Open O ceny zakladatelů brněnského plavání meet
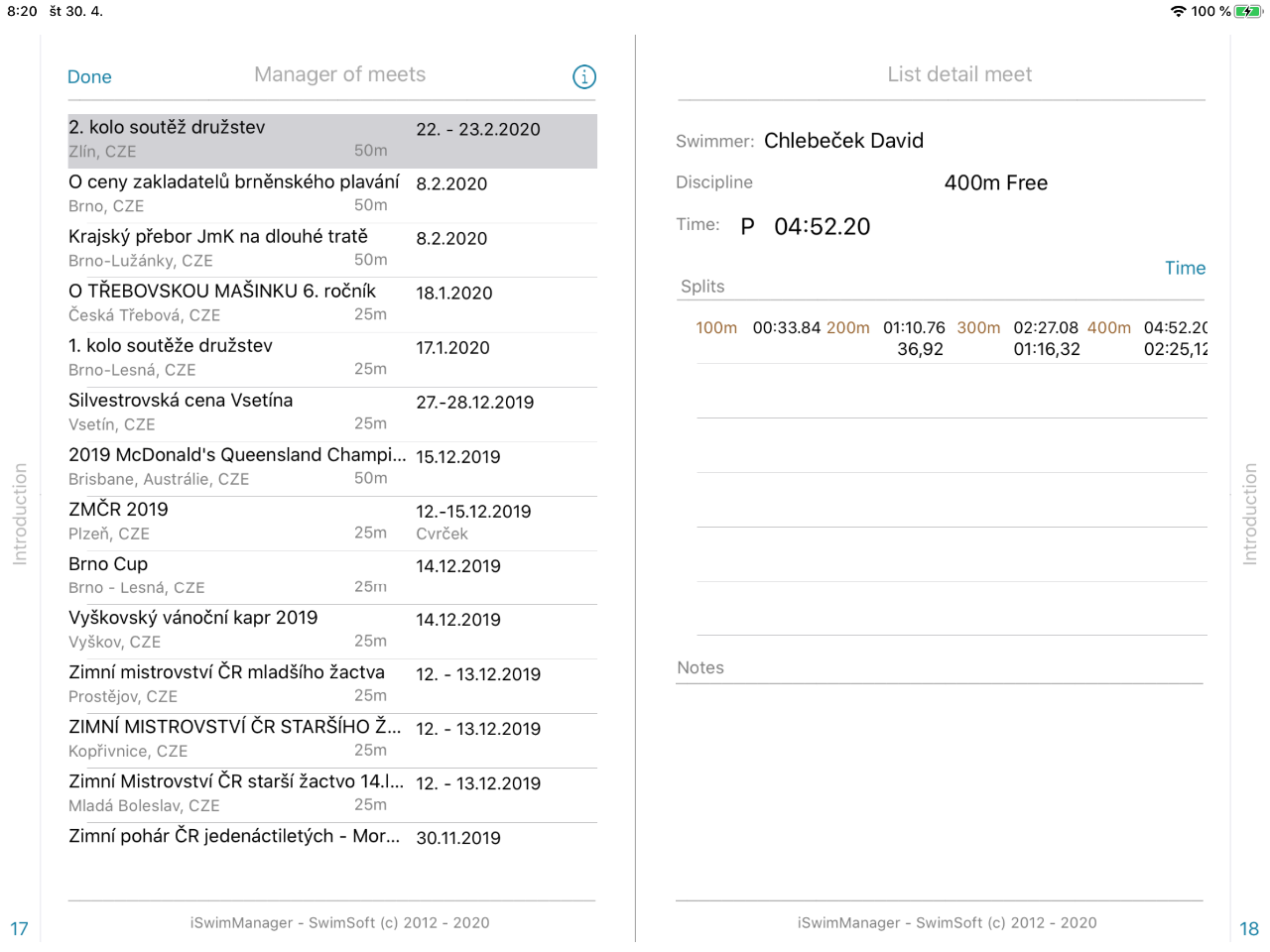Image resolution: width=1270 pixels, height=952 pixels. (x=331, y=193)
